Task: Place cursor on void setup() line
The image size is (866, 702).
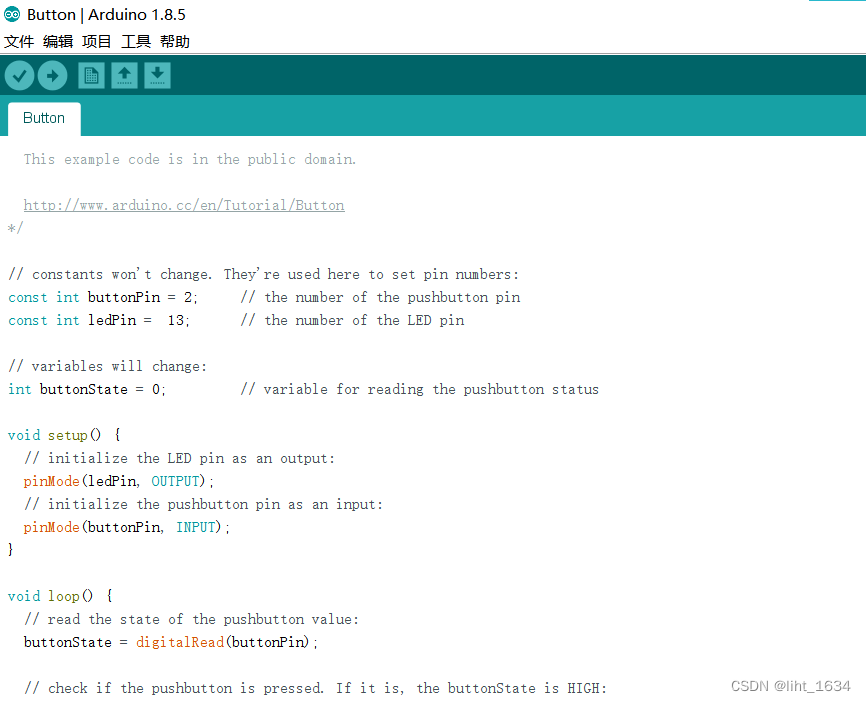Action: [x=64, y=435]
